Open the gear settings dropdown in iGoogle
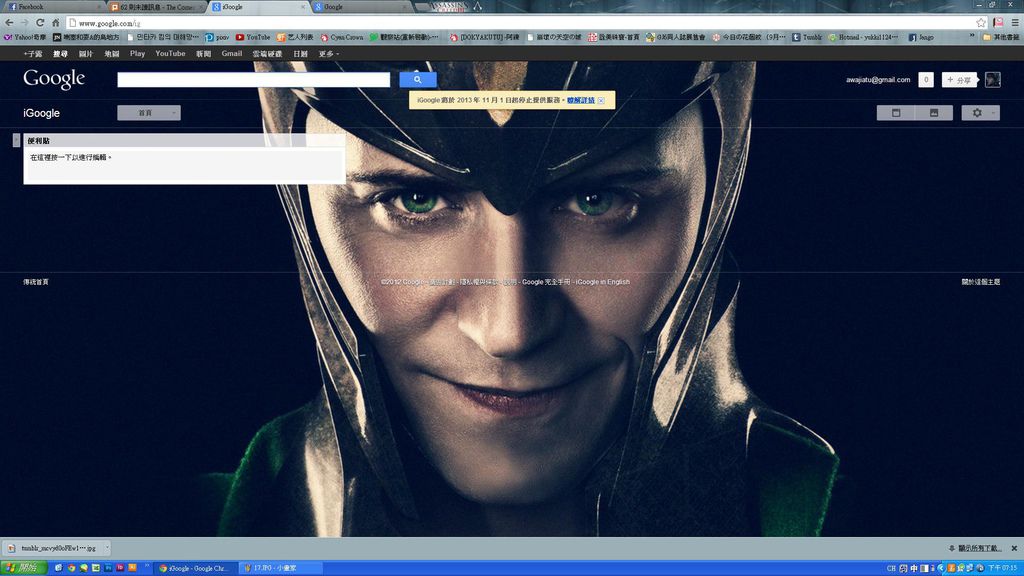Image resolution: width=1024 pixels, height=576 pixels. coord(980,113)
